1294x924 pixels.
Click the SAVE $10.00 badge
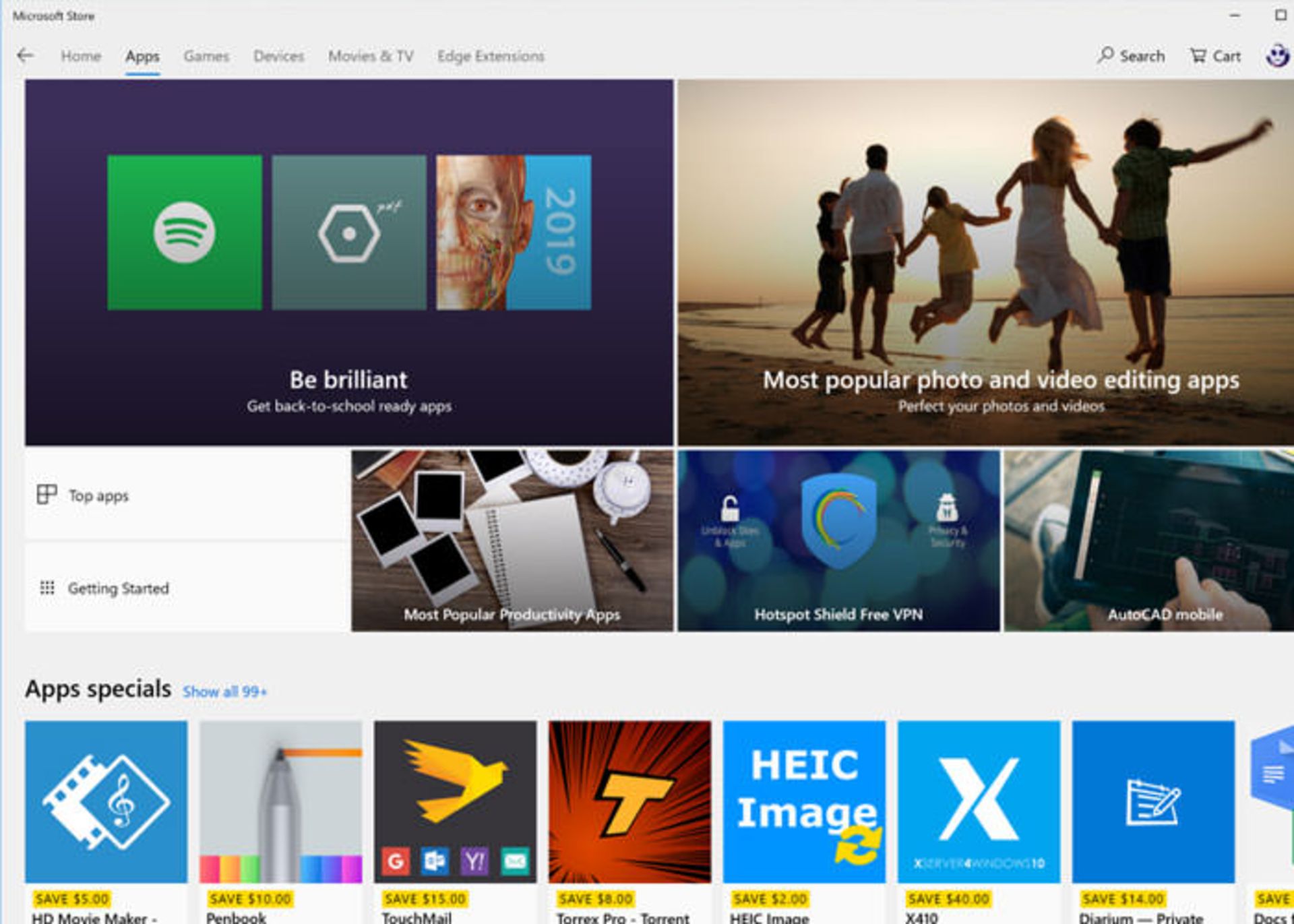click(x=250, y=899)
